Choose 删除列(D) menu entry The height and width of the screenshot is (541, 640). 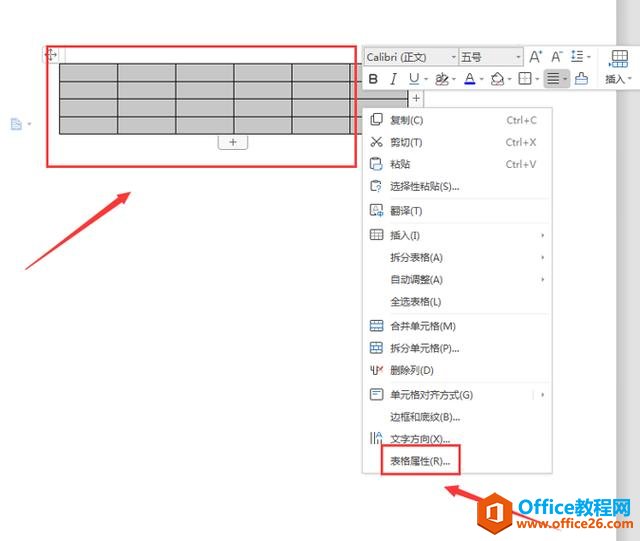click(x=457, y=370)
